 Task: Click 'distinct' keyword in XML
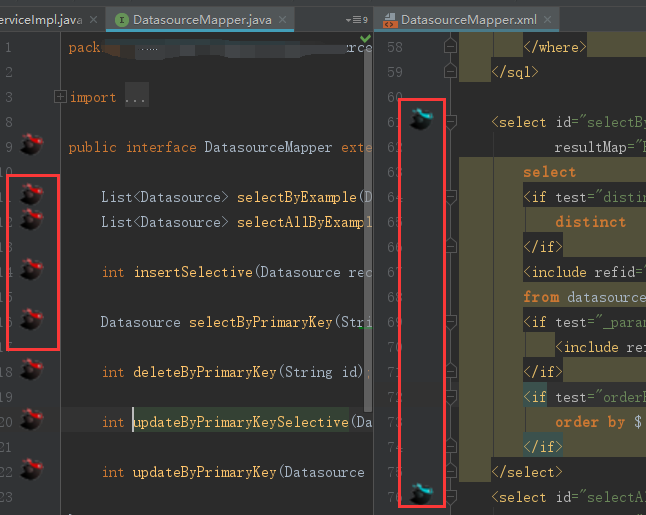pos(591,222)
